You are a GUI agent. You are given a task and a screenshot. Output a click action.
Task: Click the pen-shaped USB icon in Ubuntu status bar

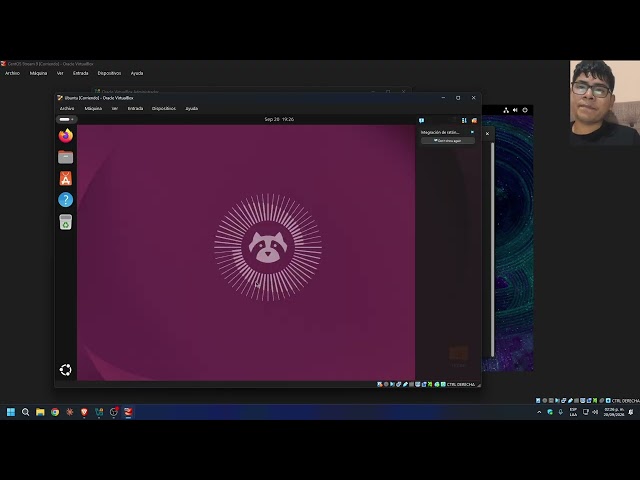[405, 384]
